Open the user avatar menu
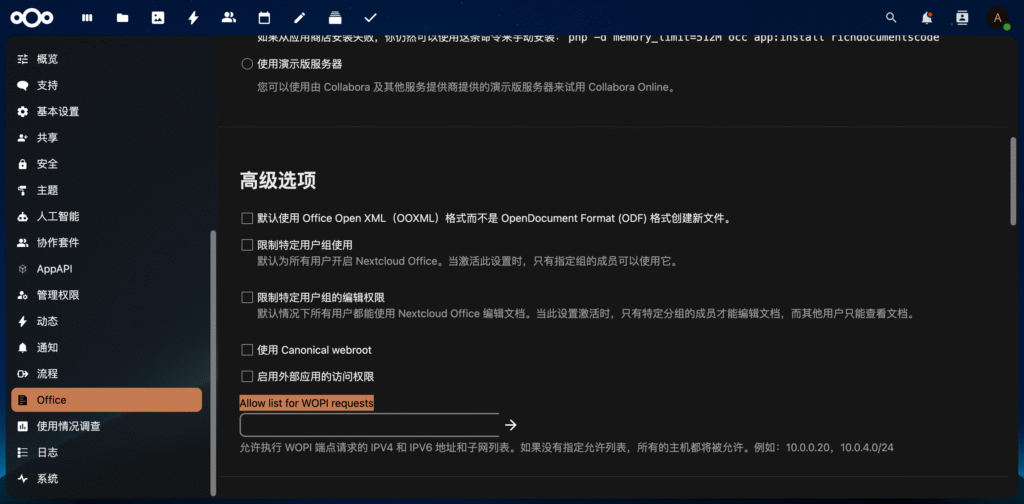Viewport: 1024px width, 504px height. 997,17
